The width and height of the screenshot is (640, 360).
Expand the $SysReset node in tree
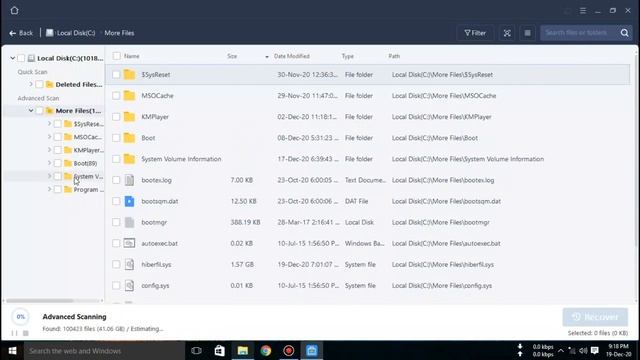pyautogui.click(x=49, y=124)
